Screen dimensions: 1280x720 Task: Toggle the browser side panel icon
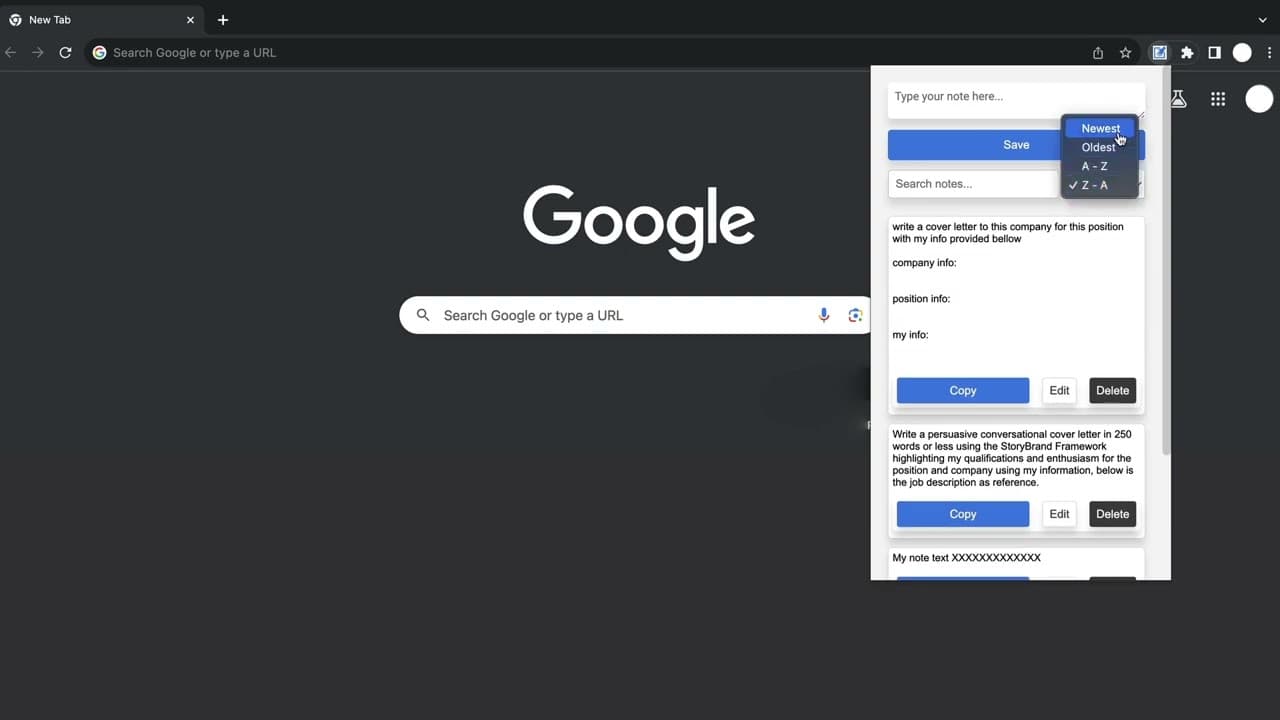(x=1214, y=53)
